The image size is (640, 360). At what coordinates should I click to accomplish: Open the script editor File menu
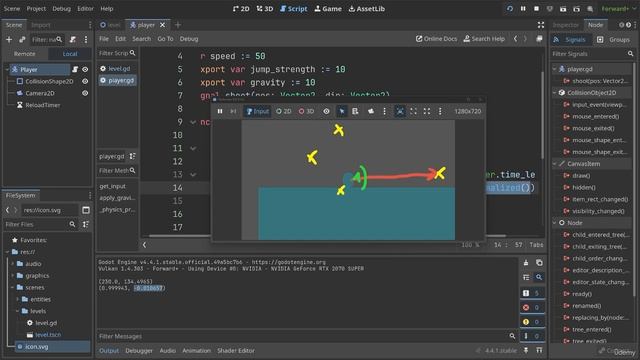(104, 39)
